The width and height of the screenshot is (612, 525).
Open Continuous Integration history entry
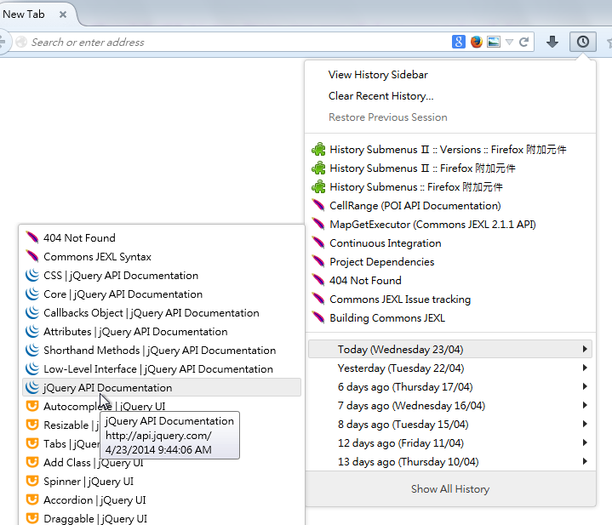[x=385, y=243]
